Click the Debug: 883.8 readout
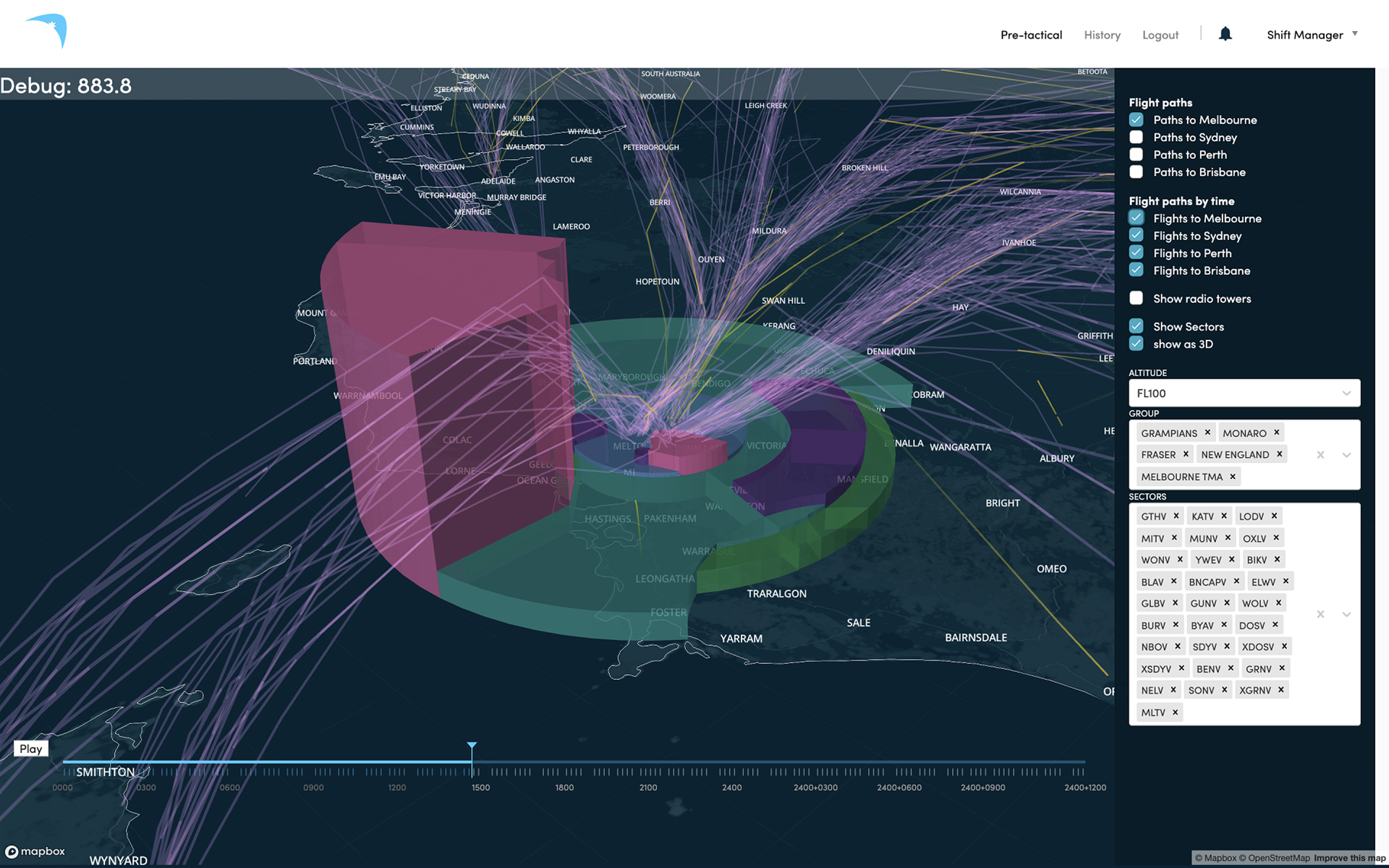1389x868 pixels. (66, 85)
